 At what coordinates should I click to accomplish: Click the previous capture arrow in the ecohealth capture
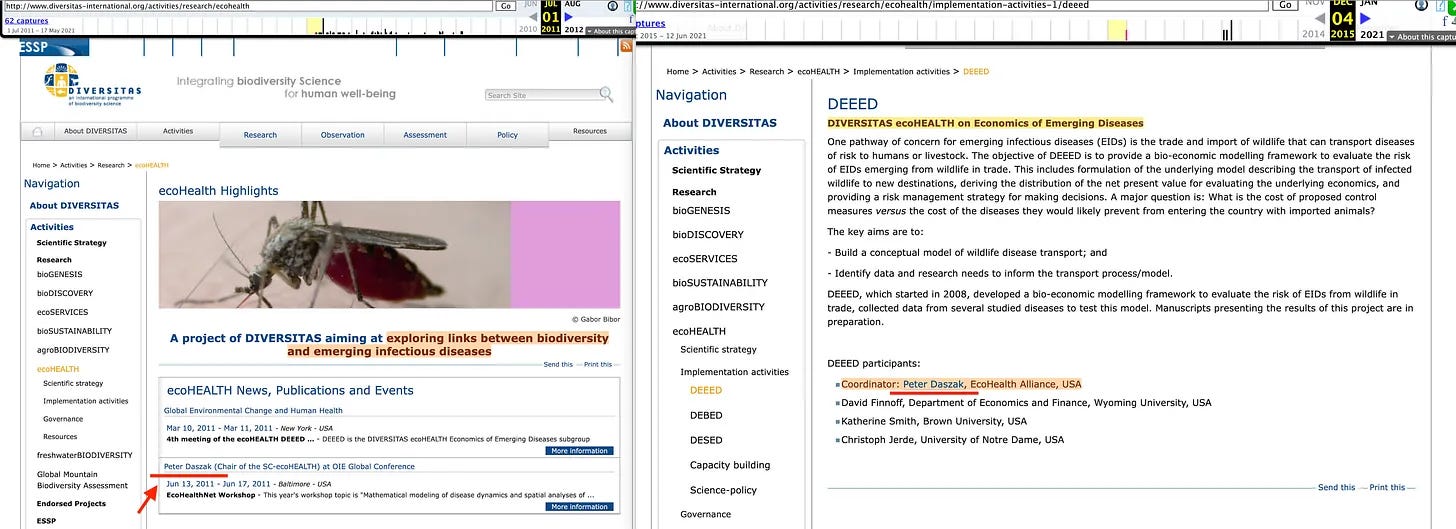[533, 16]
